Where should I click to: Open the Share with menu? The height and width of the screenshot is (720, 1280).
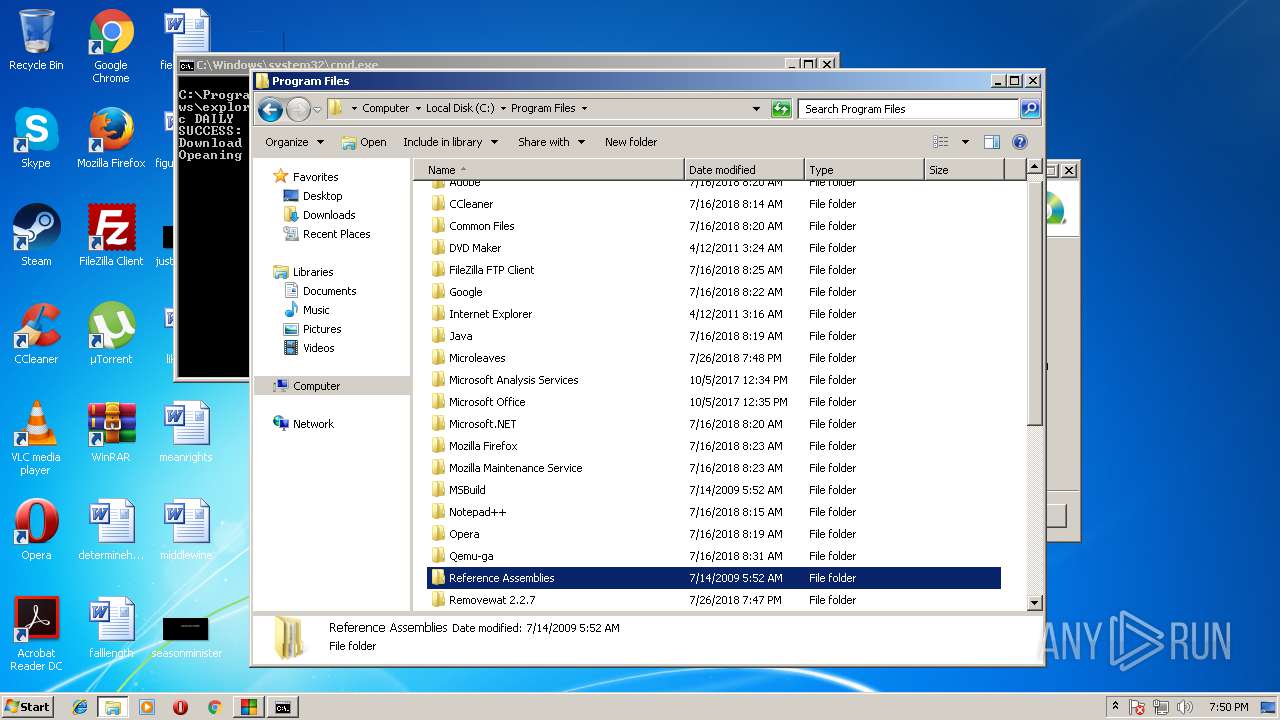(551, 142)
